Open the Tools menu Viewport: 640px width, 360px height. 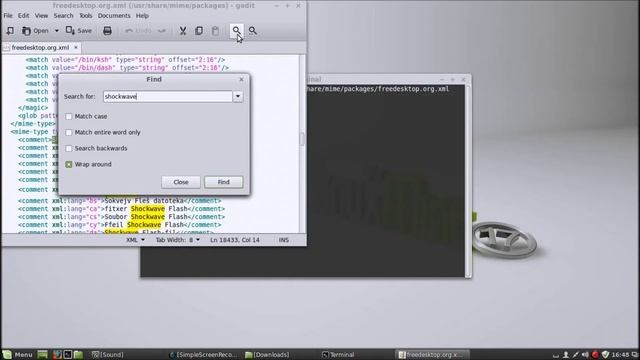86,16
